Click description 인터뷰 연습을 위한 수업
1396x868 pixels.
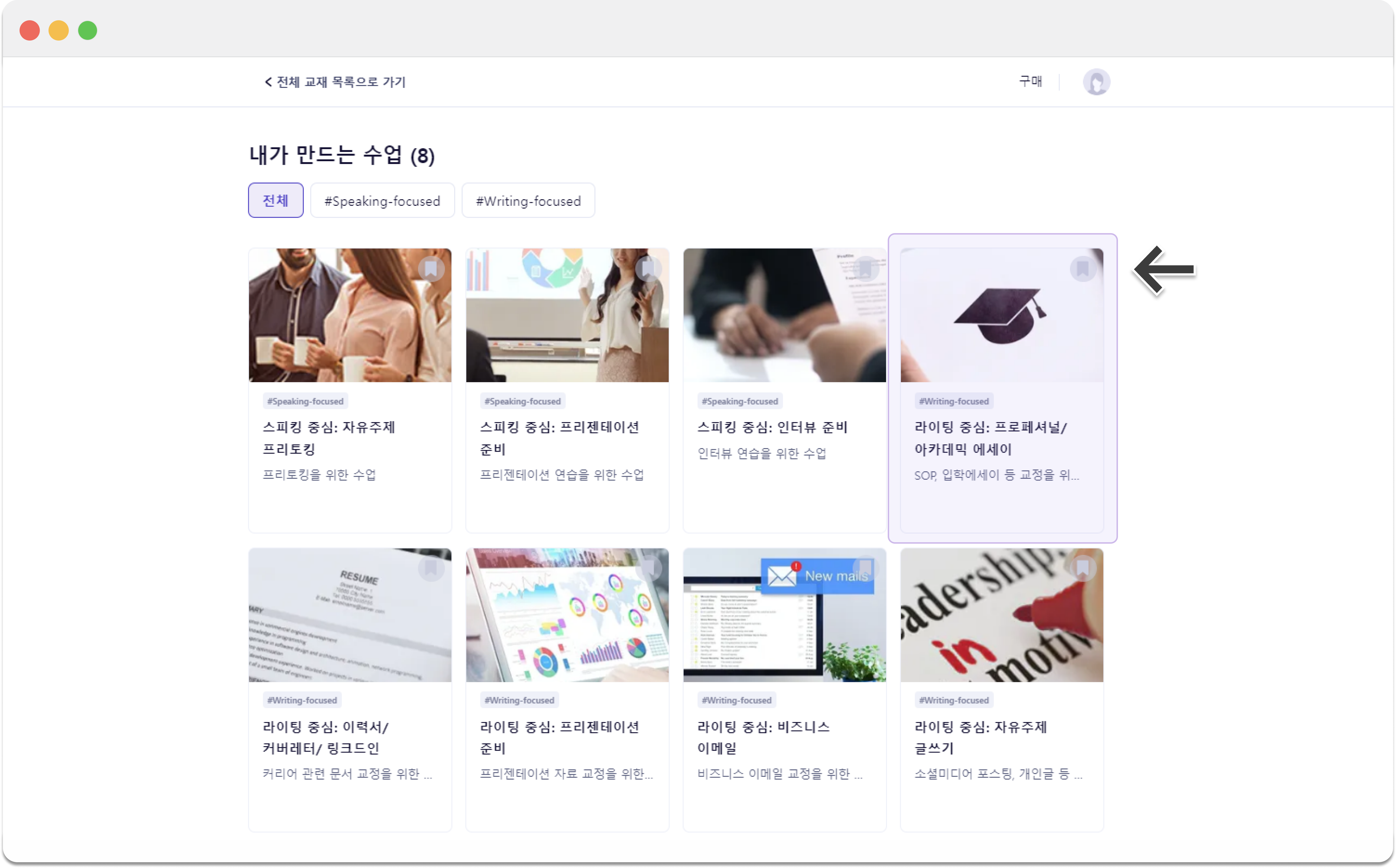762,453
